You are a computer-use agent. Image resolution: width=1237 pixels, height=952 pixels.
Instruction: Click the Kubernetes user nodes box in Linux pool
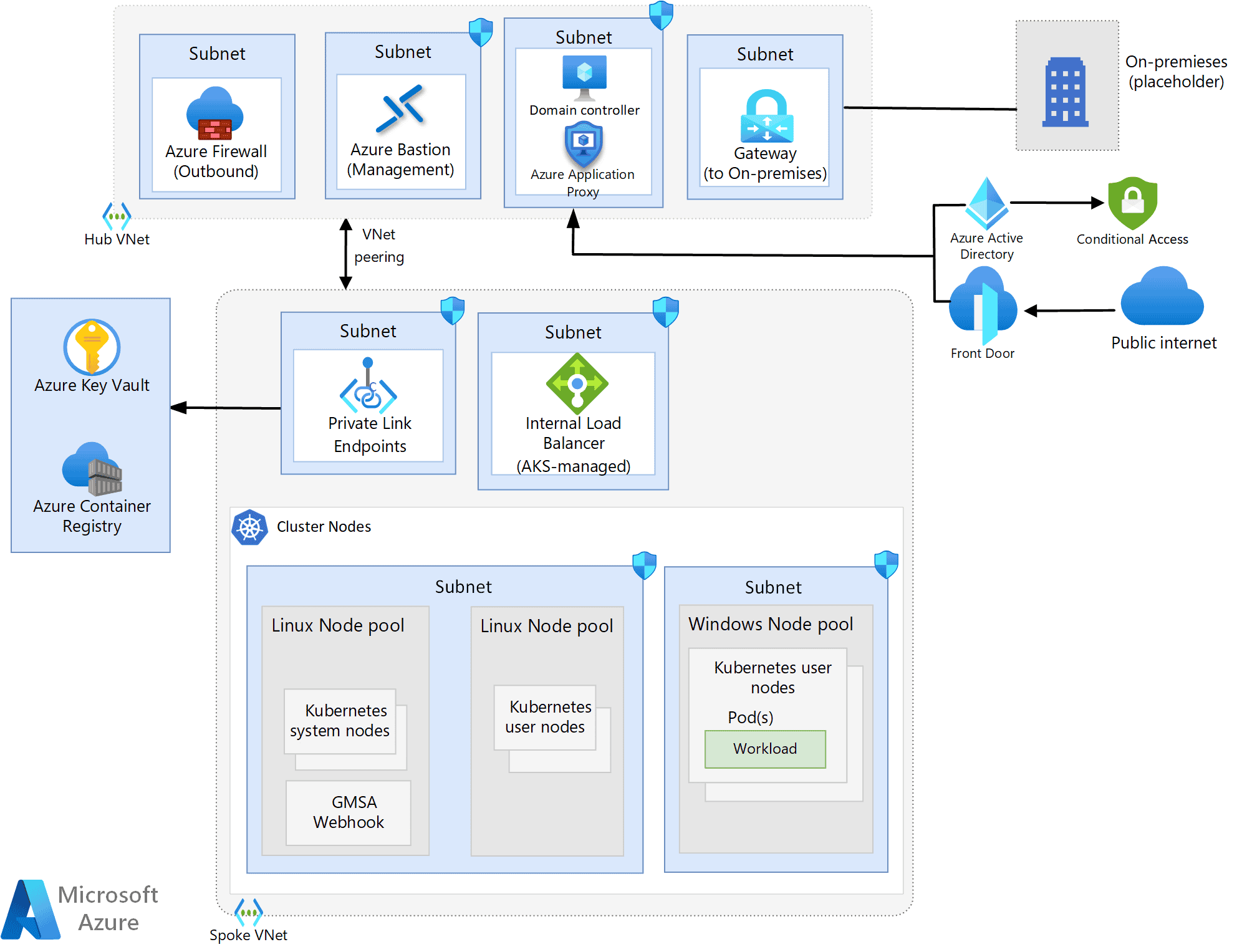545,717
